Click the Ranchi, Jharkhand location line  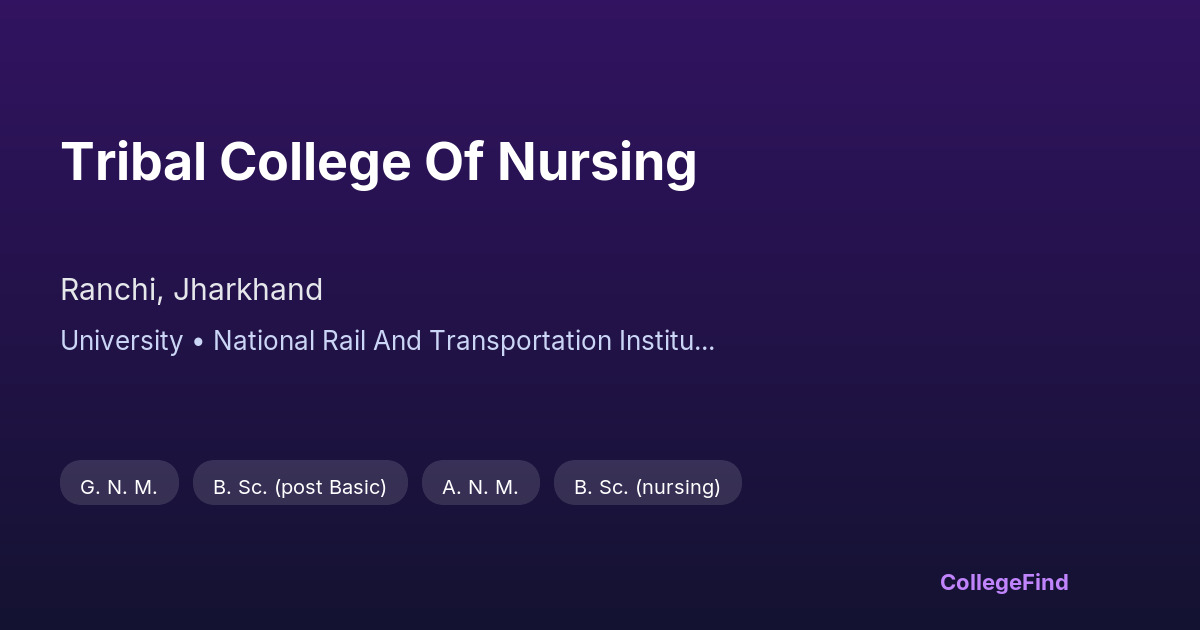tap(191, 290)
